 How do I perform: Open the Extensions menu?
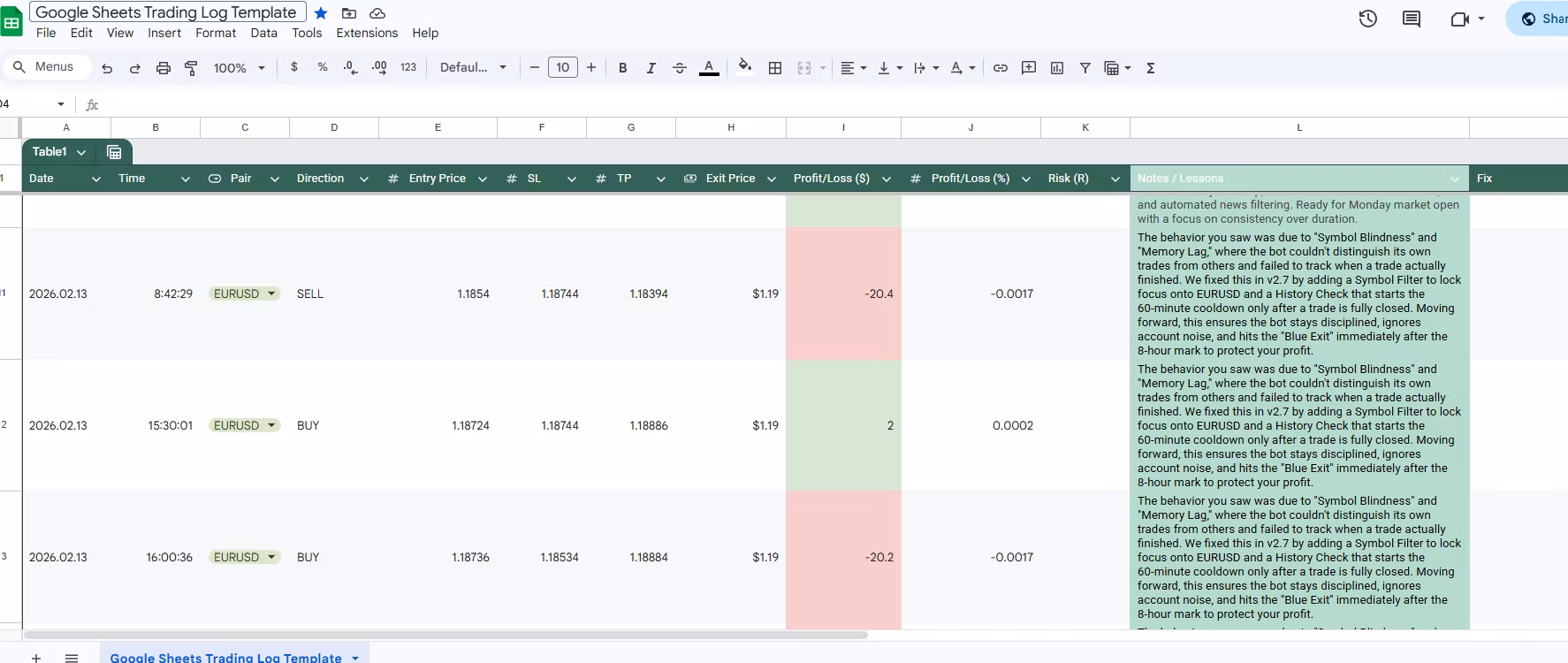point(367,33)
